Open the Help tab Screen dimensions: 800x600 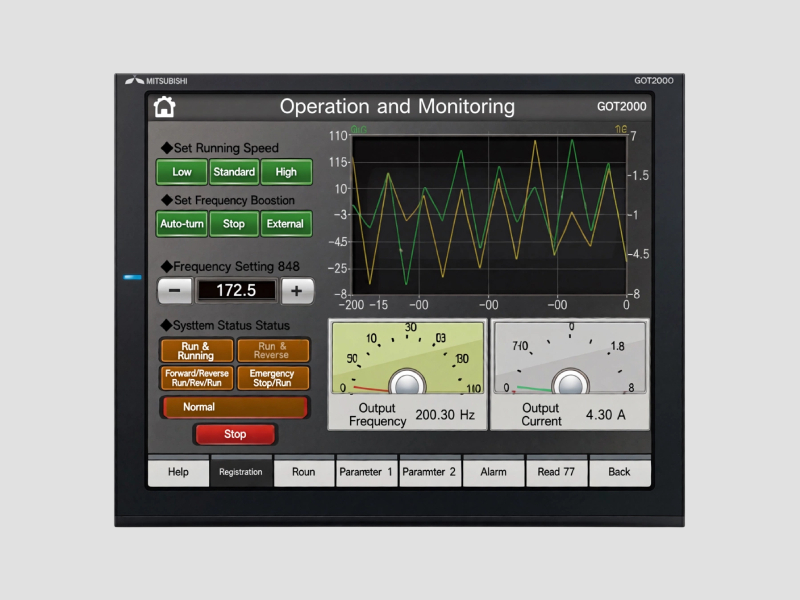[178, 472]
